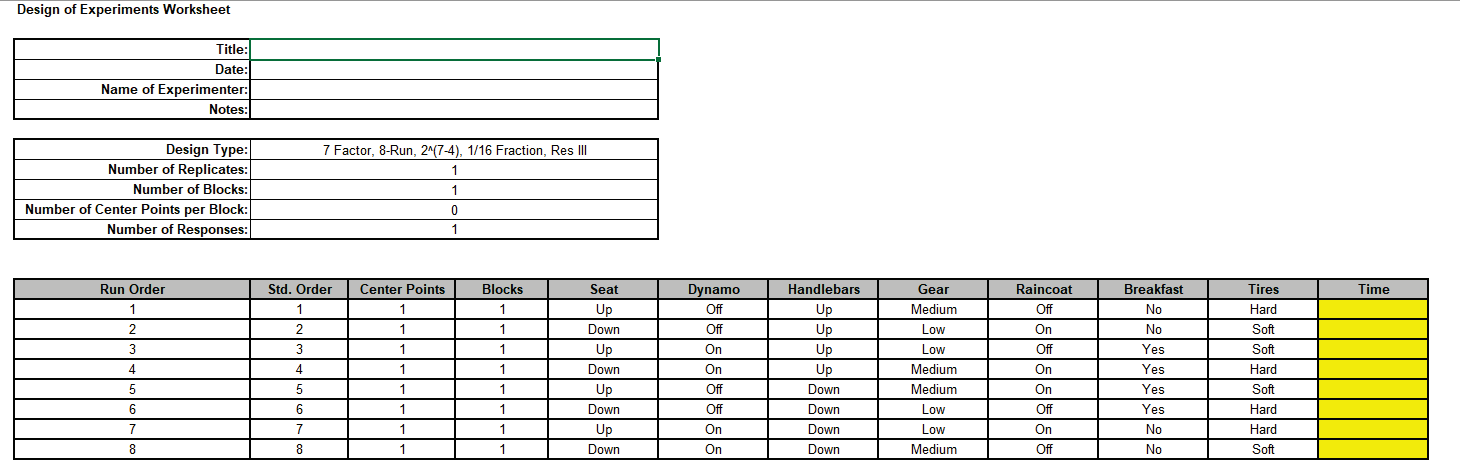This screenshot has height=466, width=1460.
Task: Click the Run Order column header
Action: point(132,289)
